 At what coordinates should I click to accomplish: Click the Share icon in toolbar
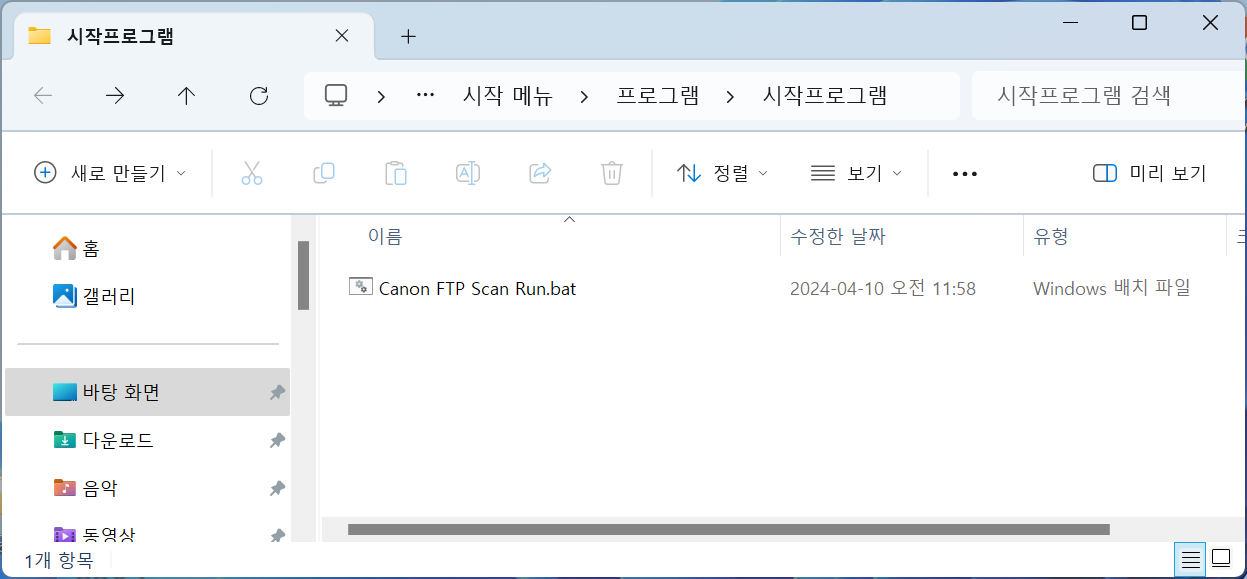point(540,173)
